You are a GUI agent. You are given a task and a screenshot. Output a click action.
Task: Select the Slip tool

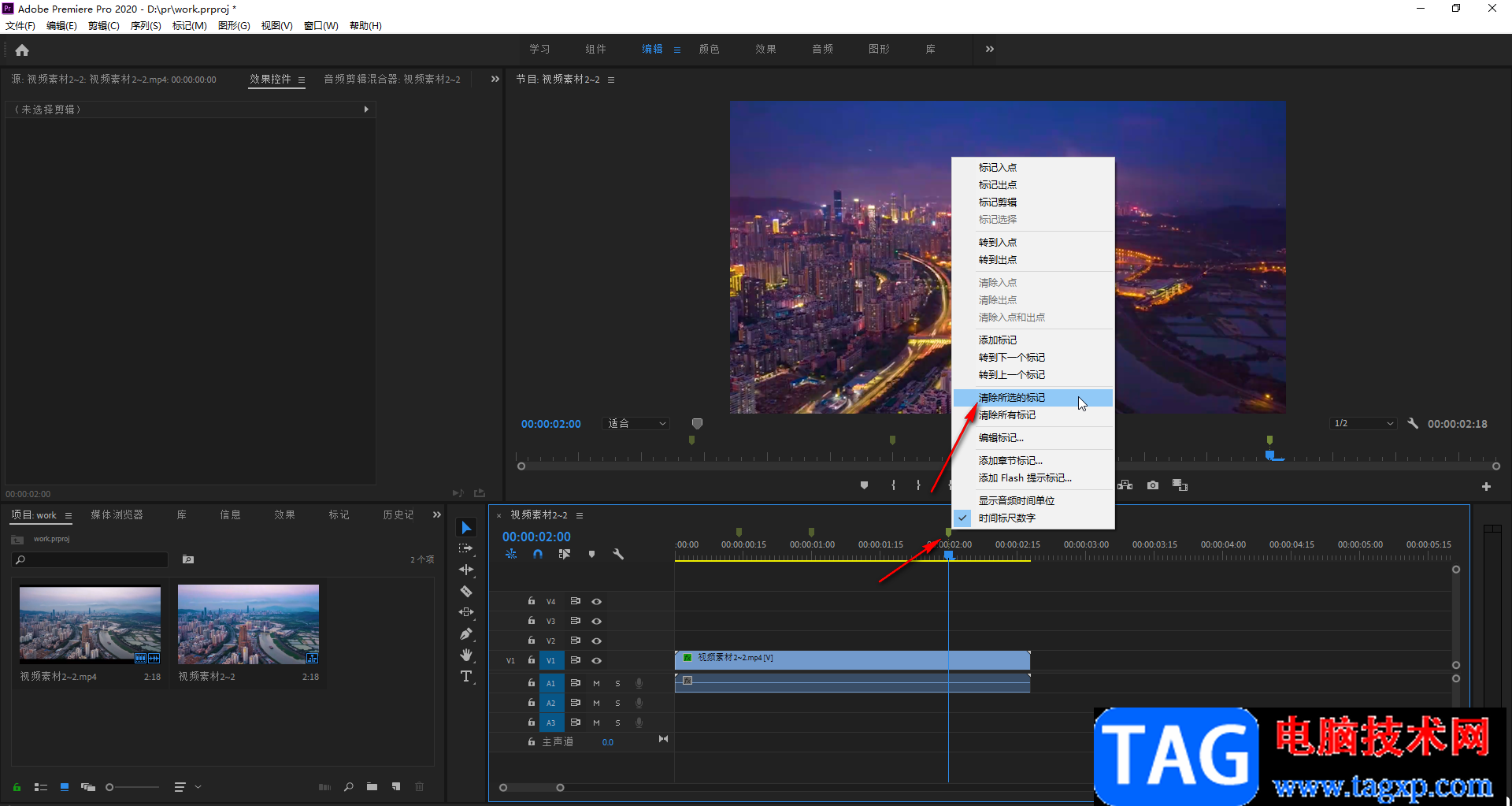coord(466,612)
